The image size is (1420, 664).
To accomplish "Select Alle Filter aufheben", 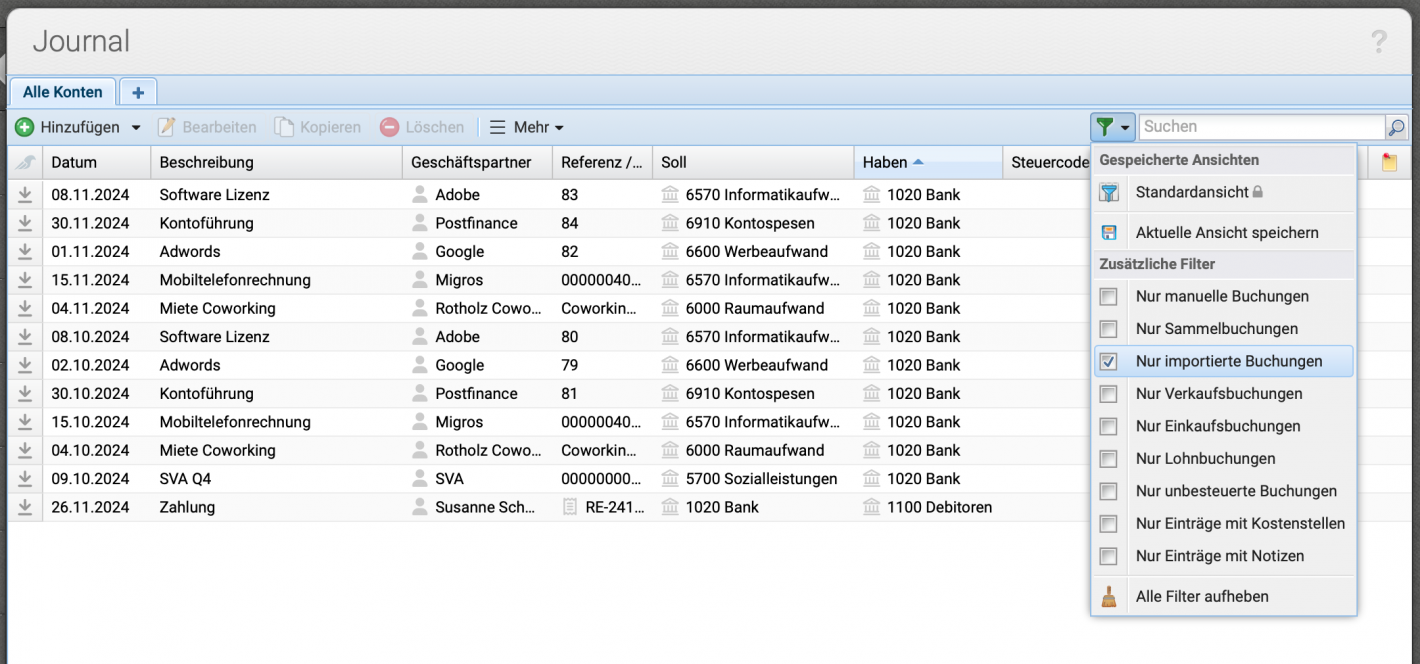I will click(1224, 597).
